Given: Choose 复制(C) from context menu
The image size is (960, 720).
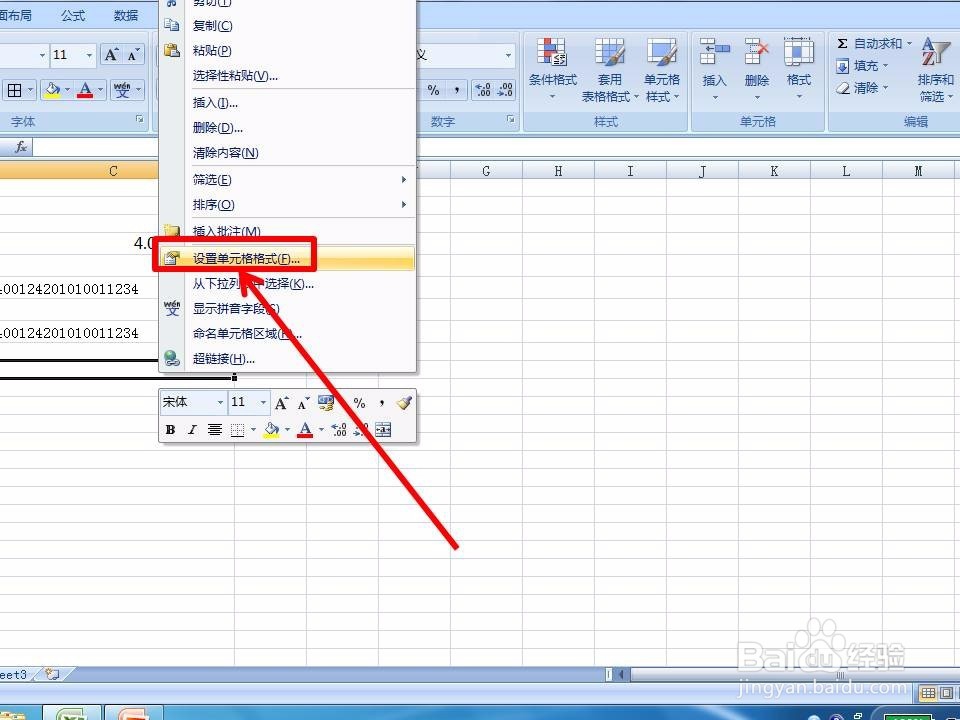Looking at the screenshot, I should tap(288, 26).
